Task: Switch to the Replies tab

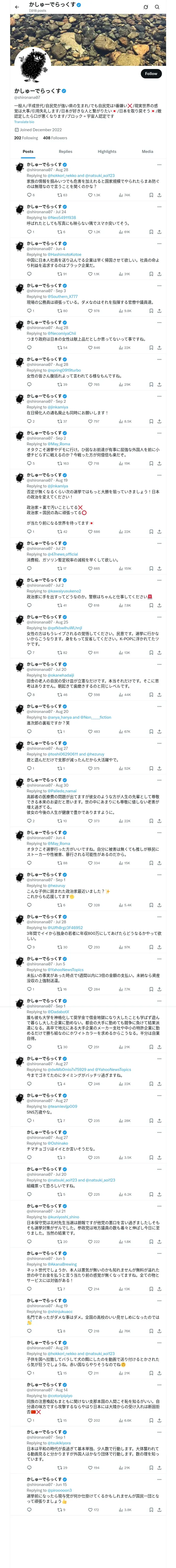Action: click(65, 152)
